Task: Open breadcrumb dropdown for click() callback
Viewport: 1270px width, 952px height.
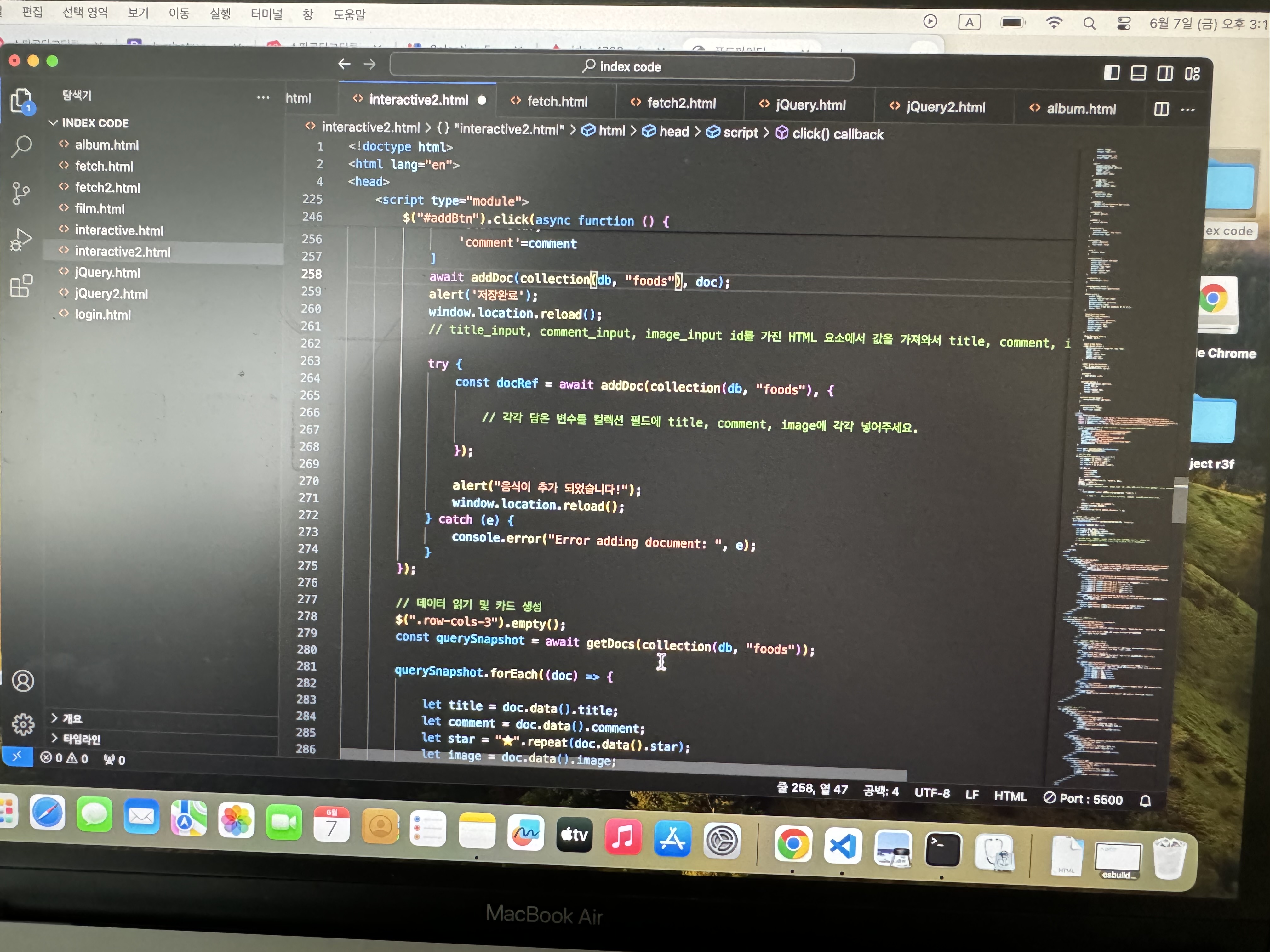Action: point(830,134)
